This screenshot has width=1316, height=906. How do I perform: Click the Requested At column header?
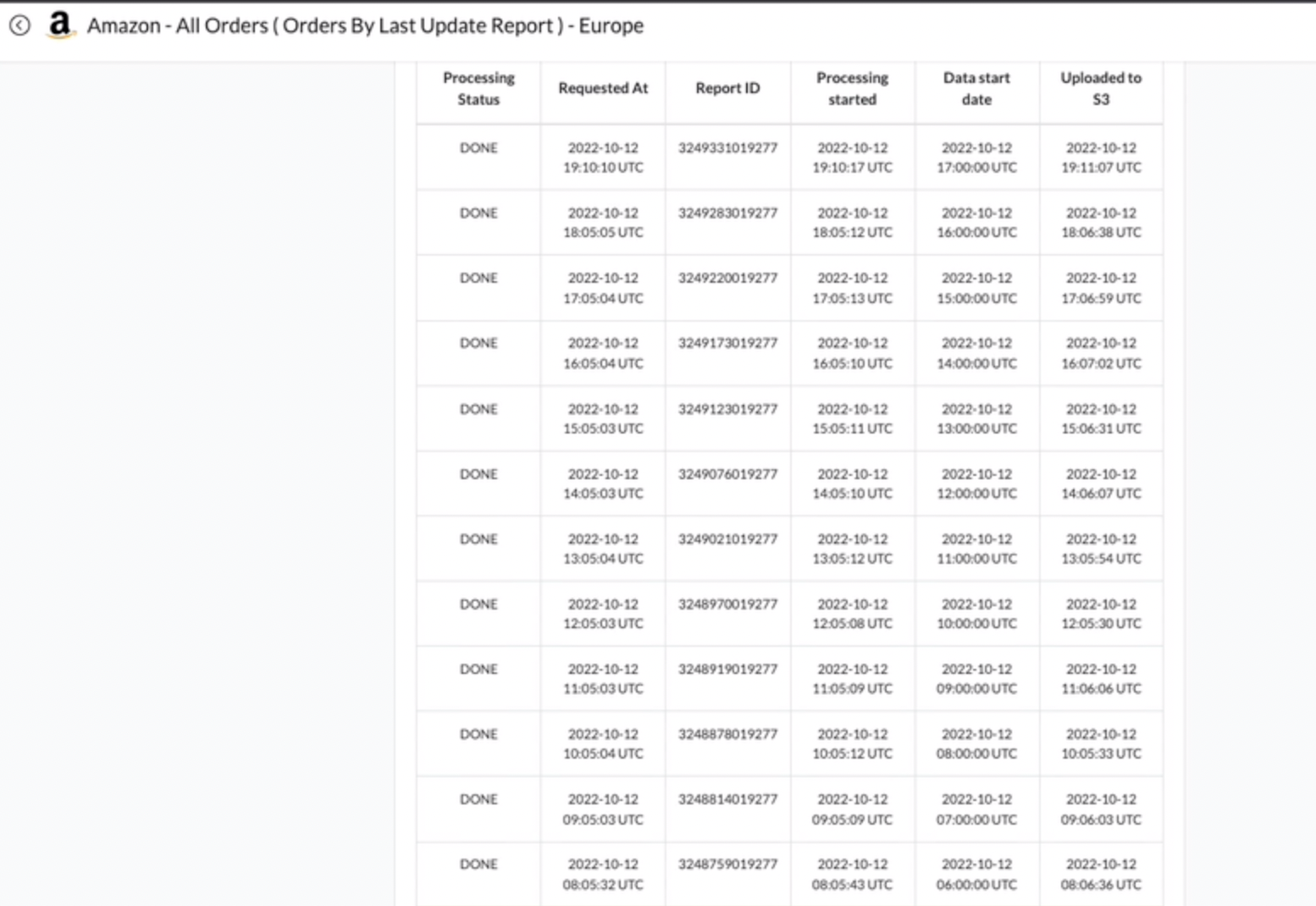(603, 88)
